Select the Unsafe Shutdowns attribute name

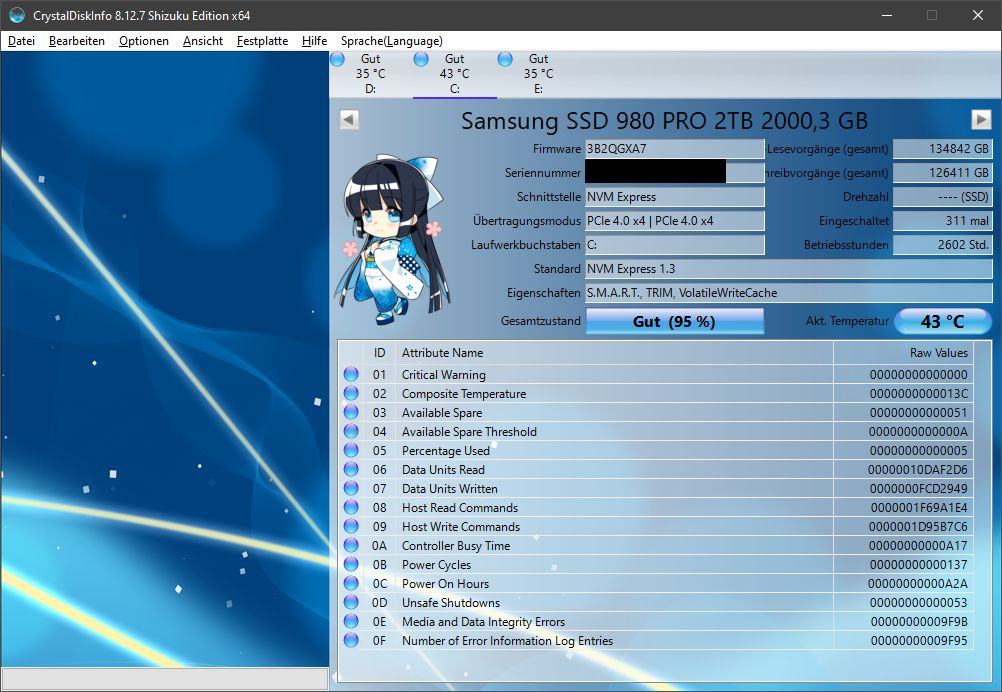[x=451, y=603]
